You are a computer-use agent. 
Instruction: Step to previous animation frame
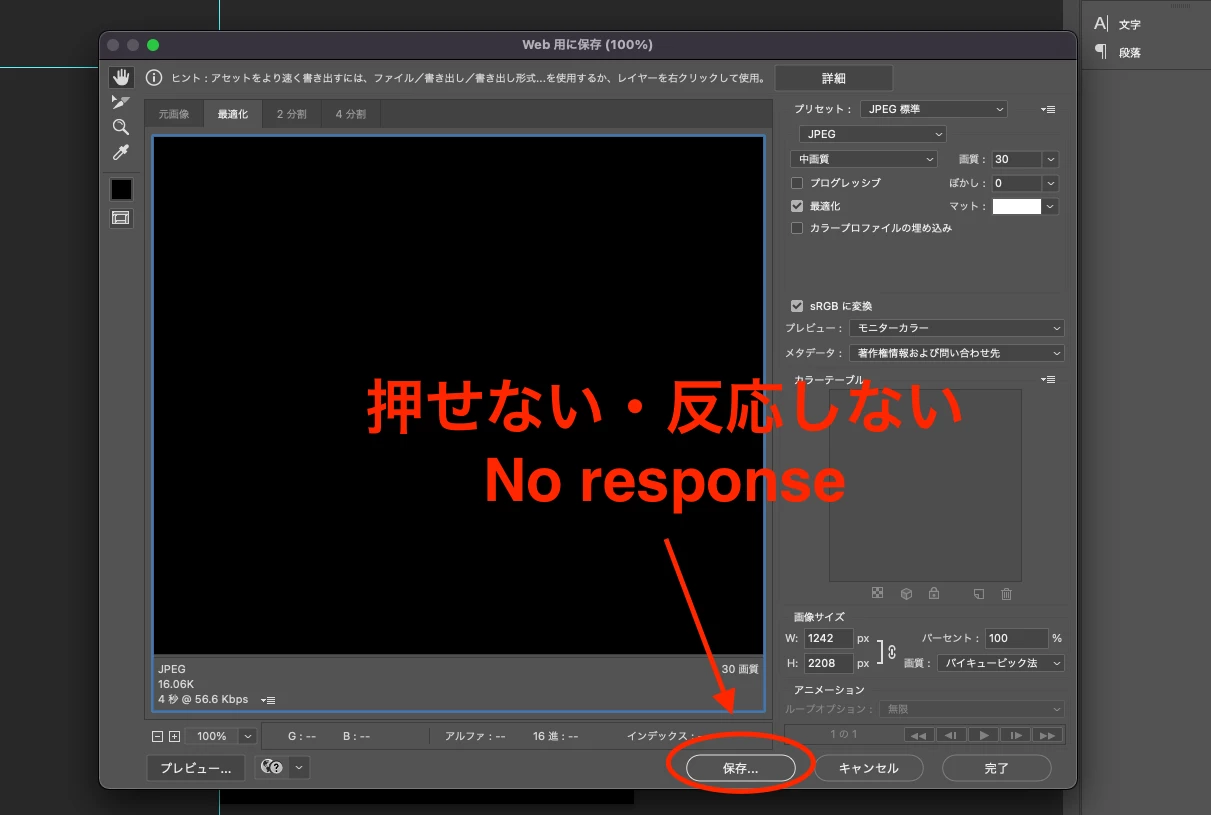coord(950,735)
